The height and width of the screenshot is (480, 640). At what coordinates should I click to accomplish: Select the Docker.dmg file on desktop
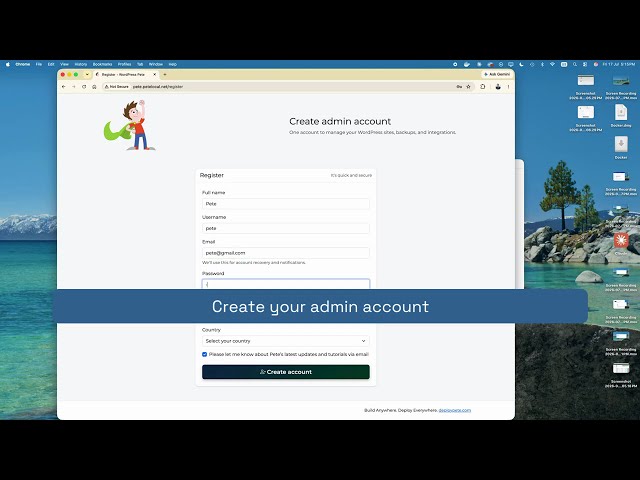coord(621,116)
